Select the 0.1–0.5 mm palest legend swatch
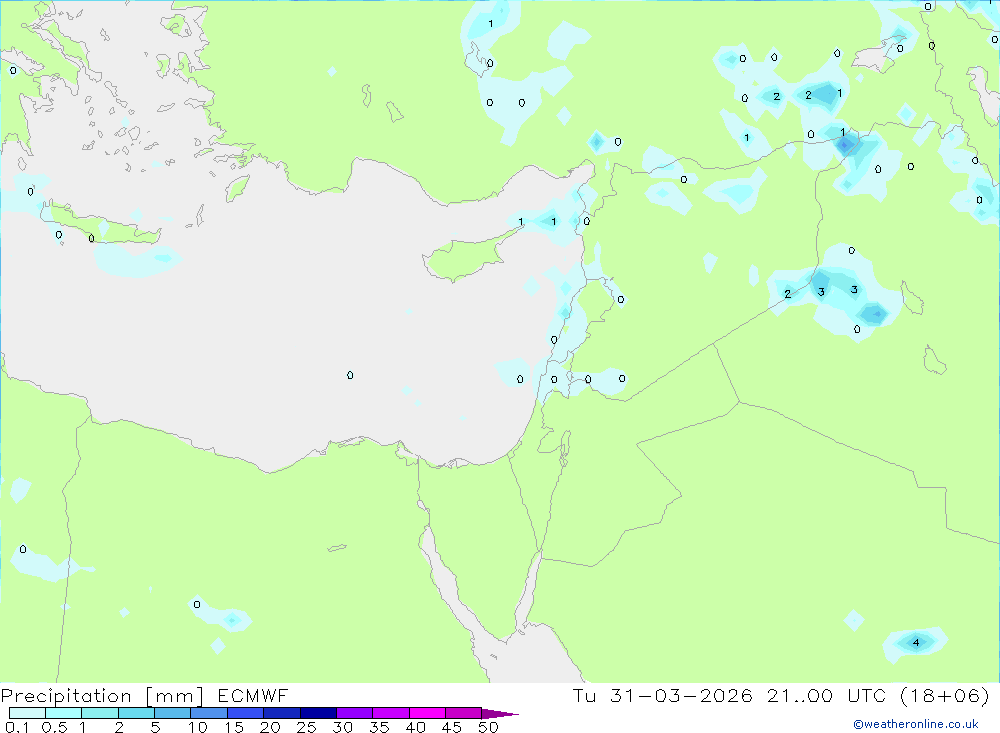Viewport: 1000px width, 733px height. coord(27,713)
